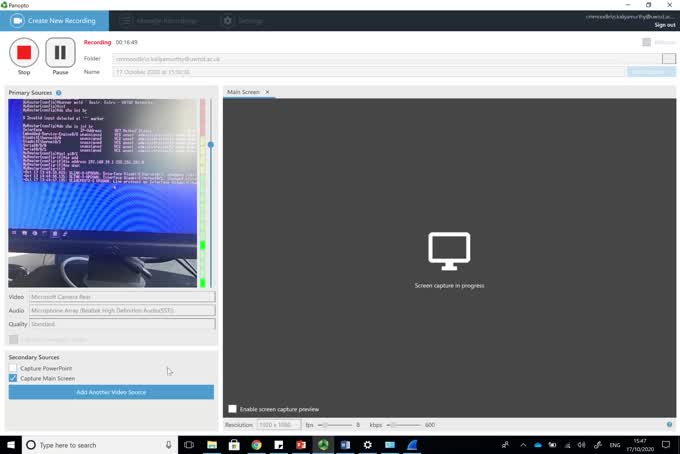
Task: Open the Windows Start menu
Action: point(10,444)
